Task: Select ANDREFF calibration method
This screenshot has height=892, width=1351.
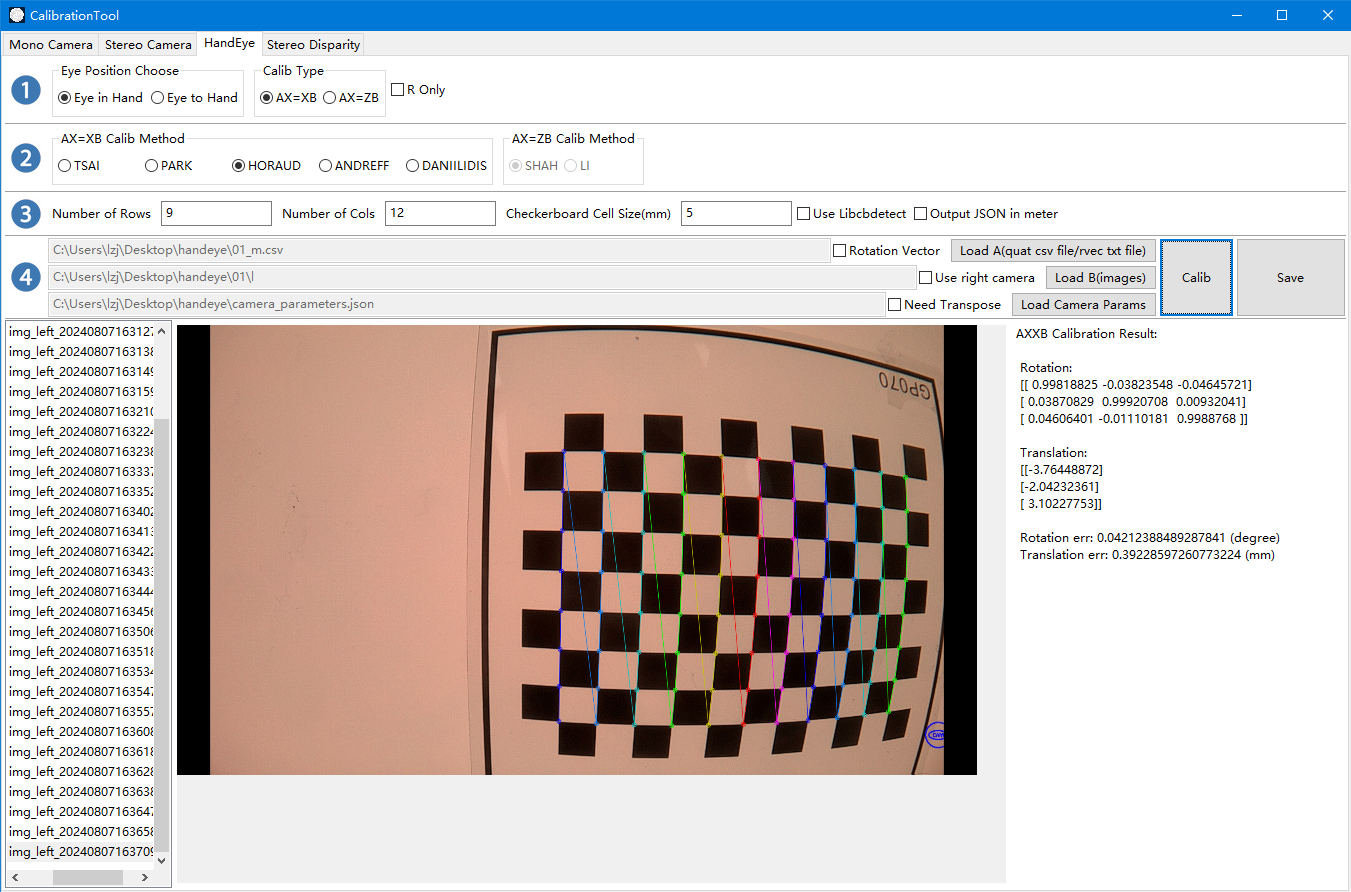Action: (354, 166)
